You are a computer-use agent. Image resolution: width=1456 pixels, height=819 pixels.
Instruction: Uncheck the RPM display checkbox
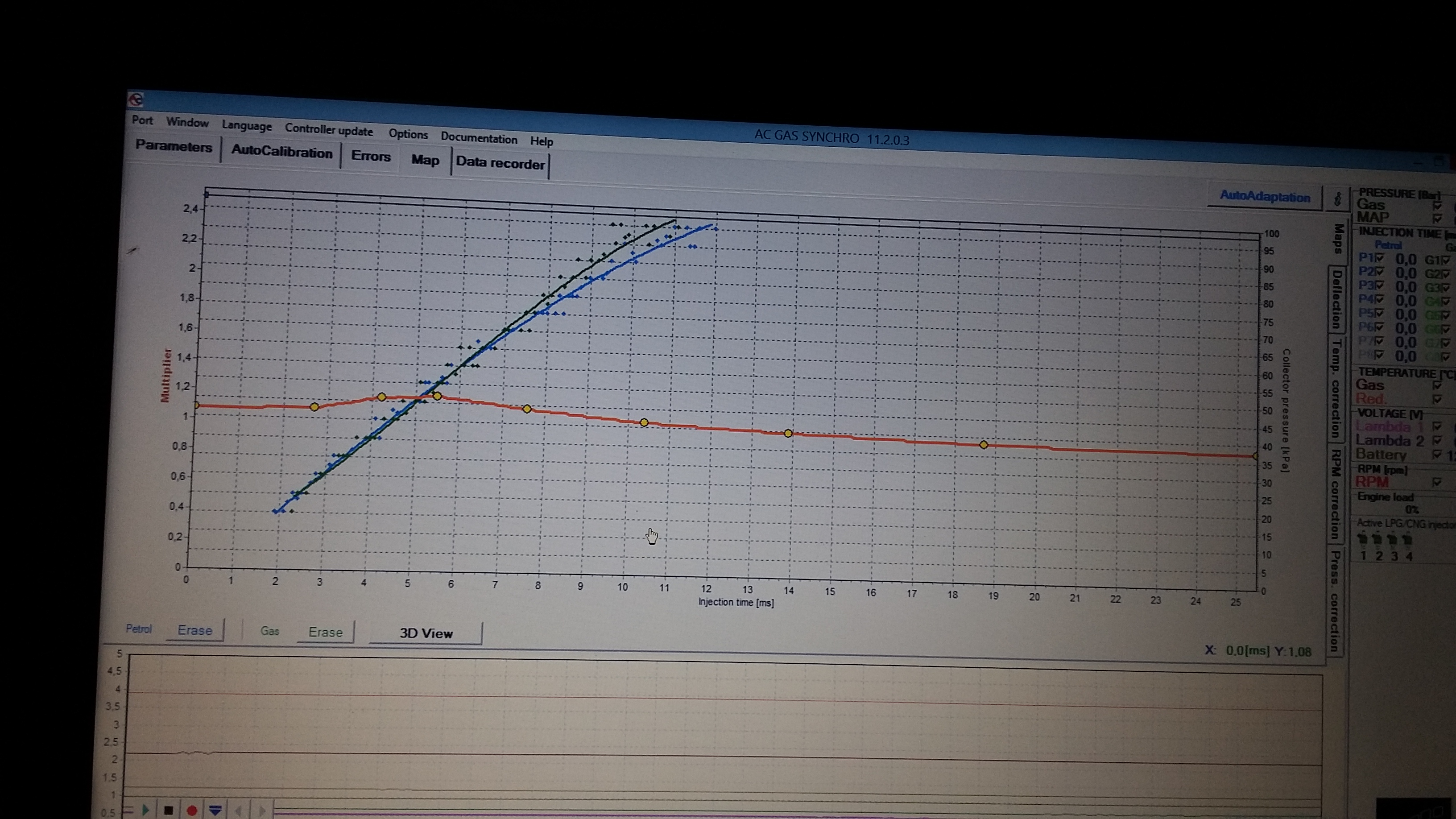(1437, 482)
